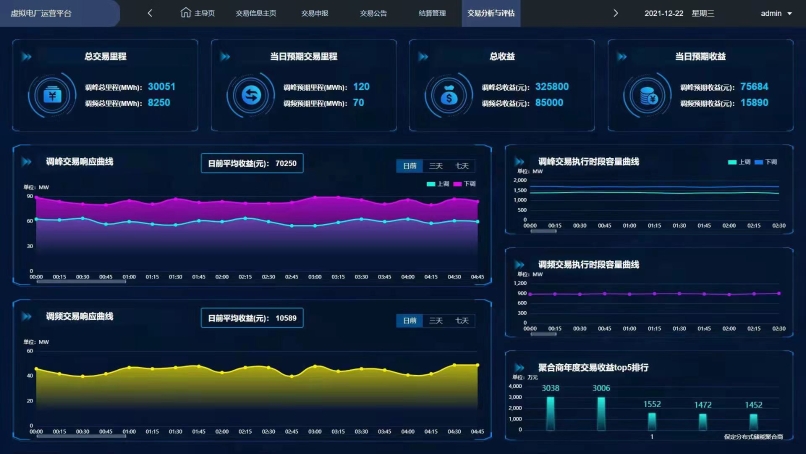The image size is (806, 454).
Task: Click the home icon beside 主导页
Action: pos(185,13)
